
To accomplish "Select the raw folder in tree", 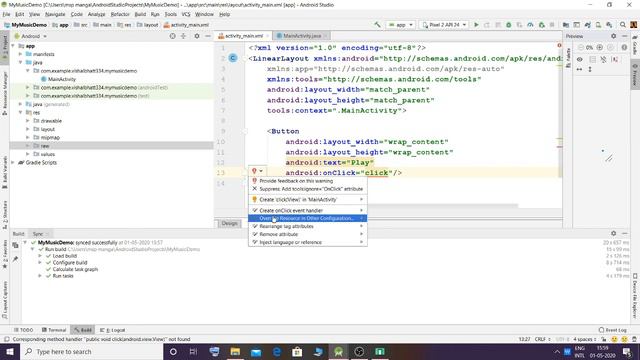I will tap(44, 146).
